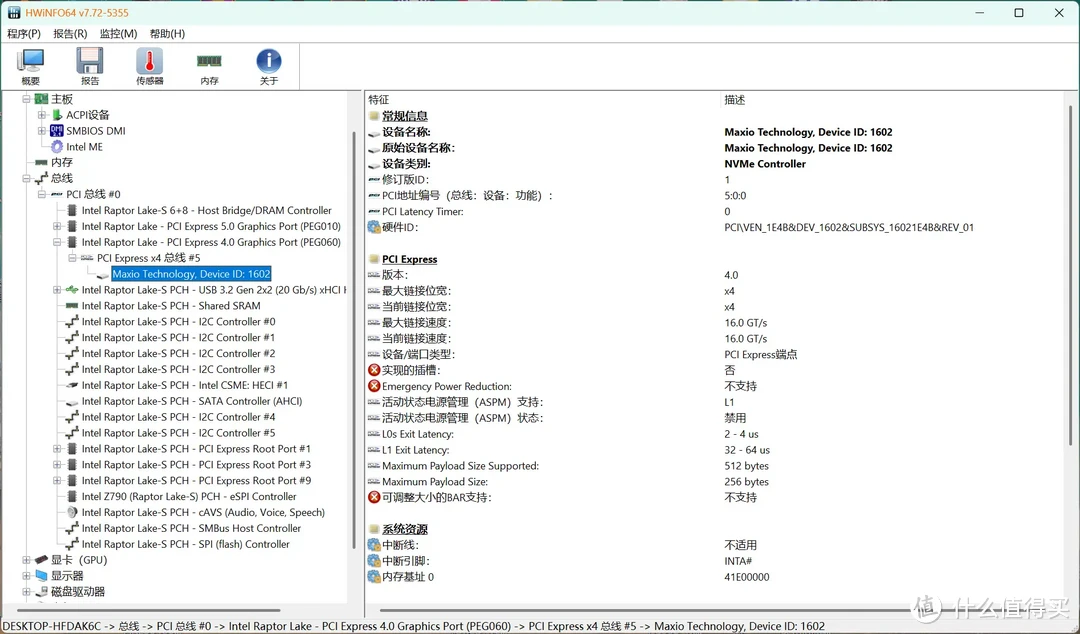Click the 磁盘驱动器 drive node icon

pos(41,591)
